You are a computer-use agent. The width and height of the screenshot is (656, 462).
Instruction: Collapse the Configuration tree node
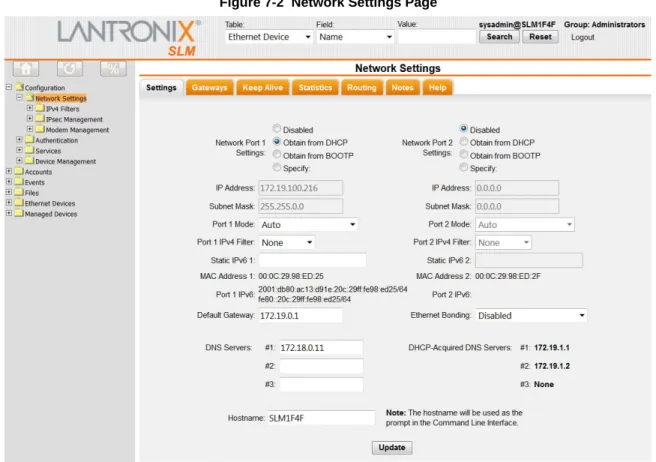point(9,87)
